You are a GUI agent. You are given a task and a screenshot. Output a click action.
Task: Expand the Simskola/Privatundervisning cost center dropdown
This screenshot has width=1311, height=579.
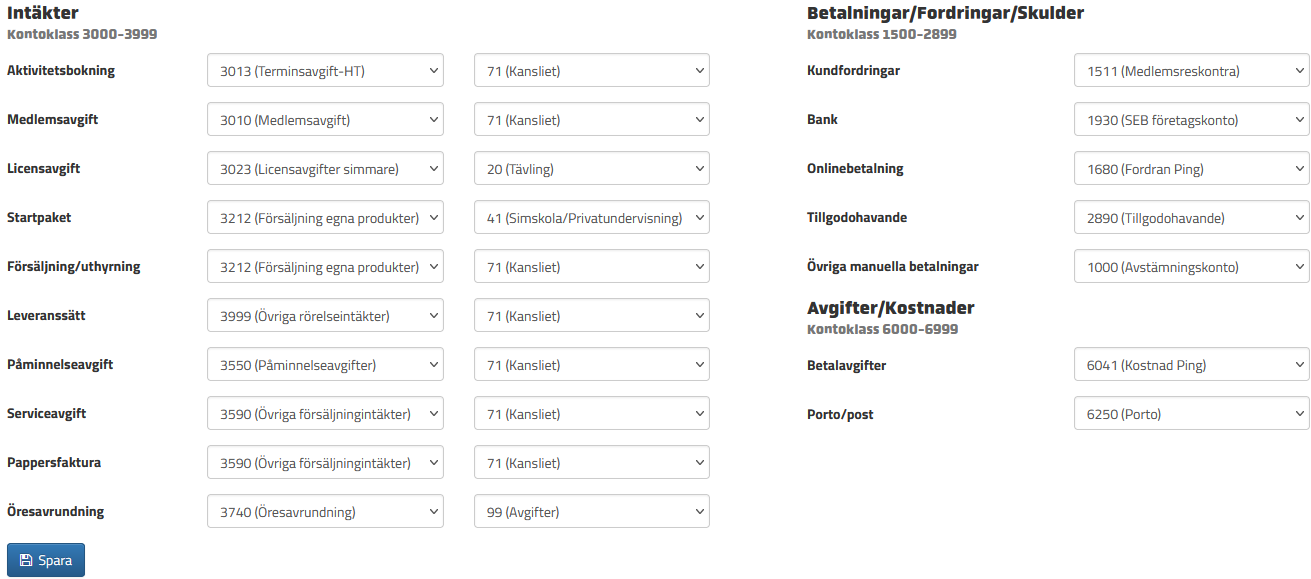pos(591,218)
